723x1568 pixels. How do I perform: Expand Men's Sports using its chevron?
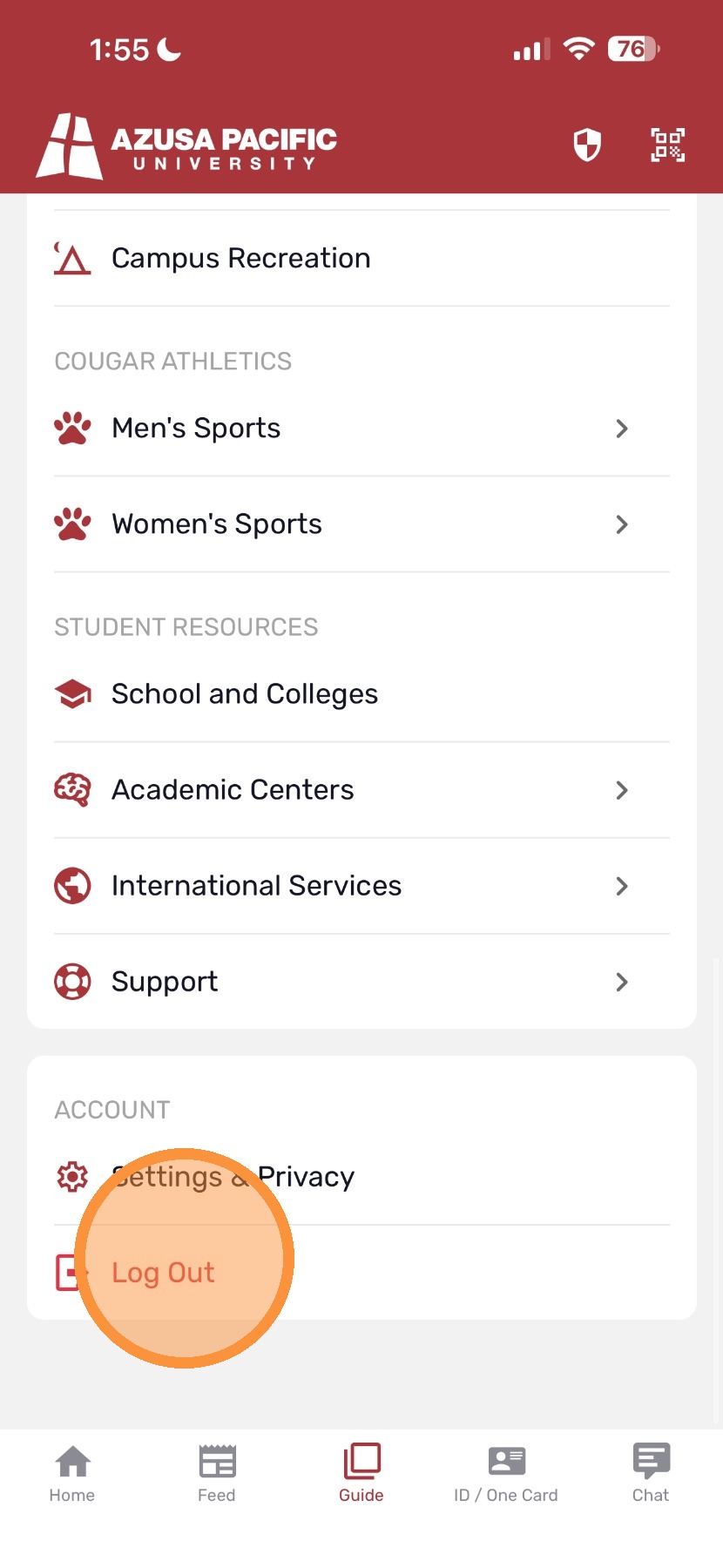tap(622, 429)
